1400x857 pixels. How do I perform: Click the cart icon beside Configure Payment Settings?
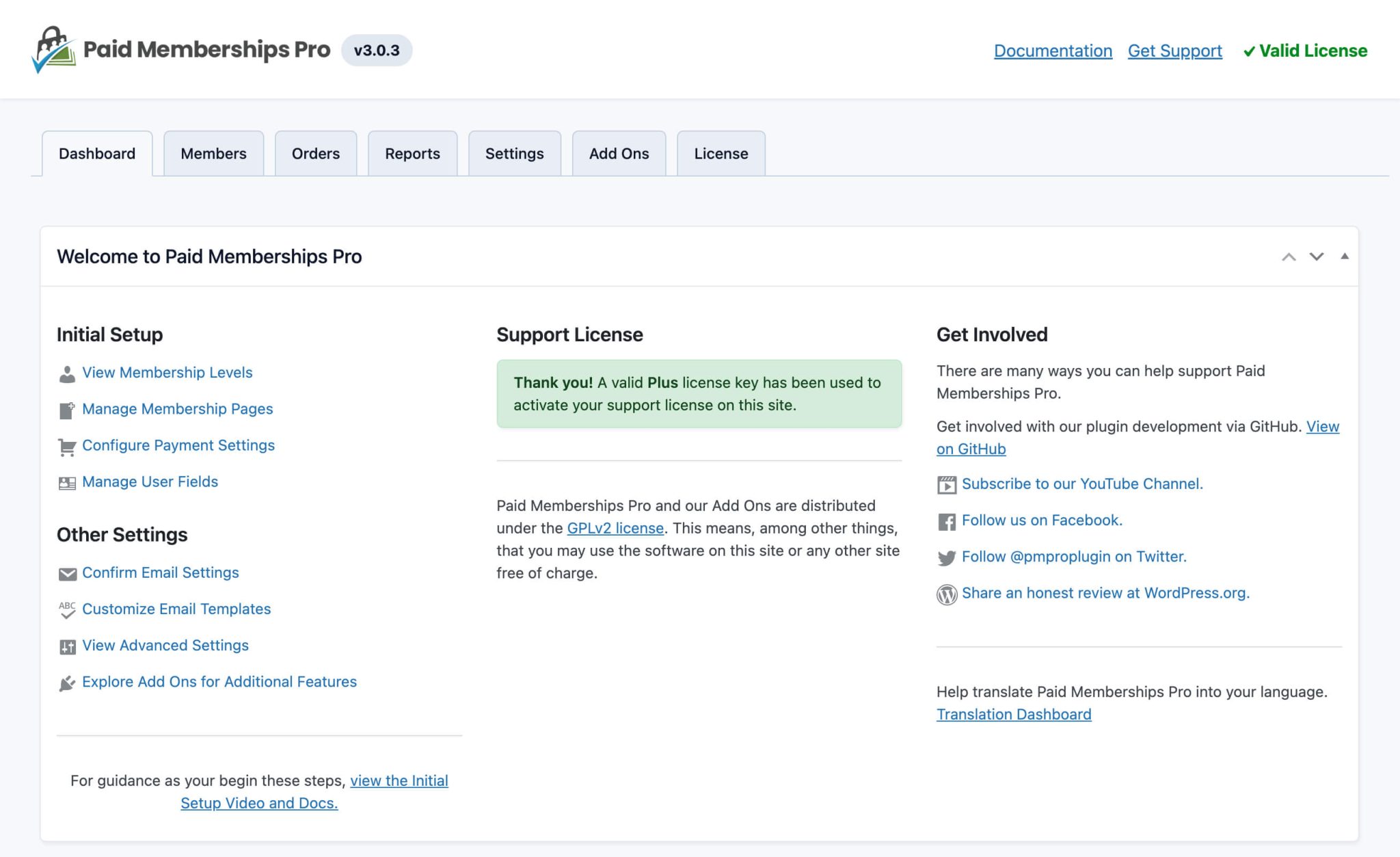pyautogui.click(x=67, y=447)
